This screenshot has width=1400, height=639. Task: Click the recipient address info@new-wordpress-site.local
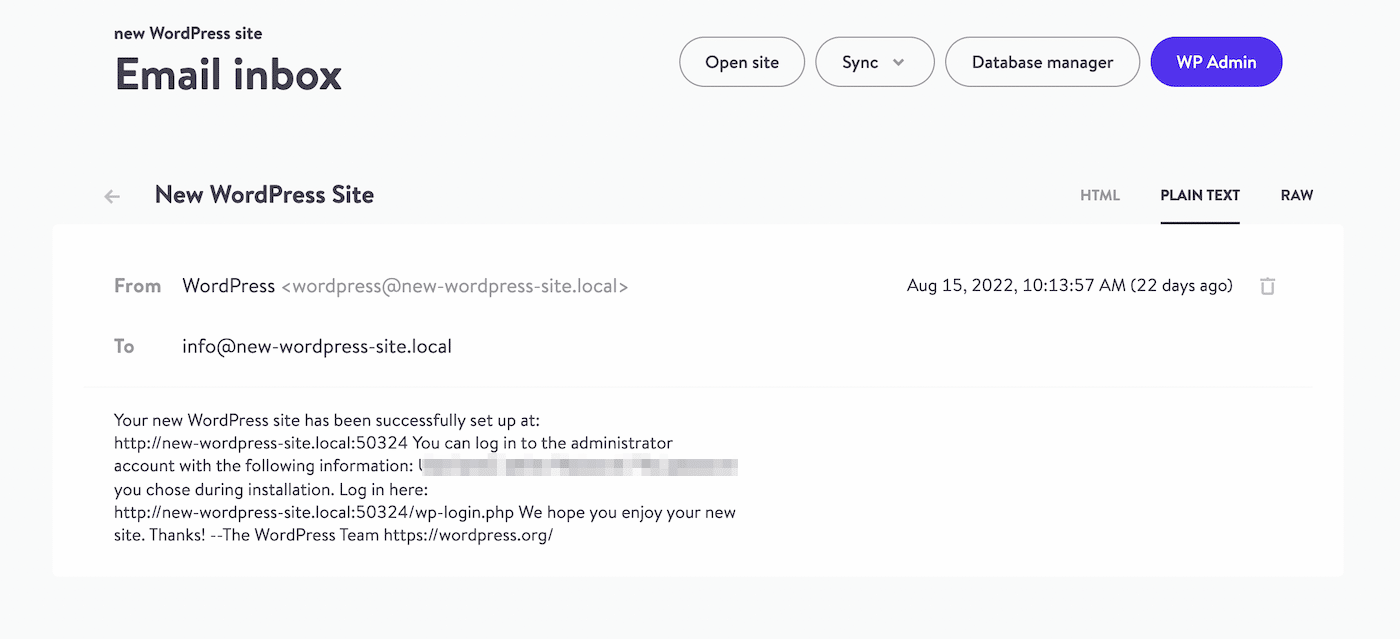click(x=316, y=346)
